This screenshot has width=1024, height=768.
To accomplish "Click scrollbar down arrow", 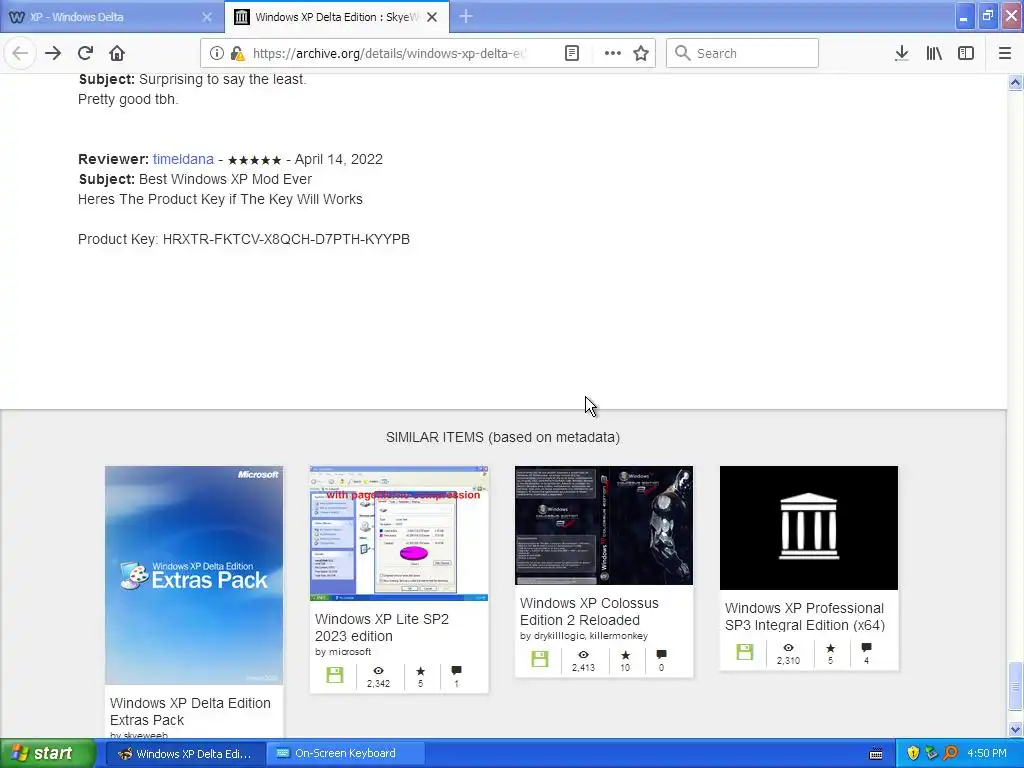I will click(1015, 729).
